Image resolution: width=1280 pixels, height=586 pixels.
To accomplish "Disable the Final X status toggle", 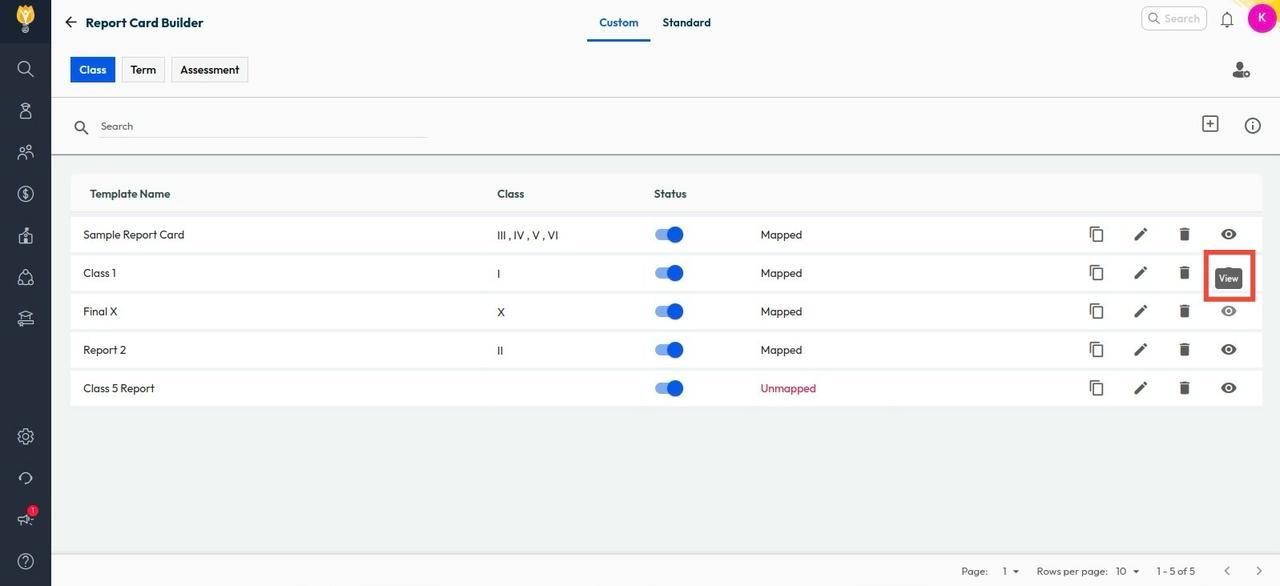I will [669, 312].
